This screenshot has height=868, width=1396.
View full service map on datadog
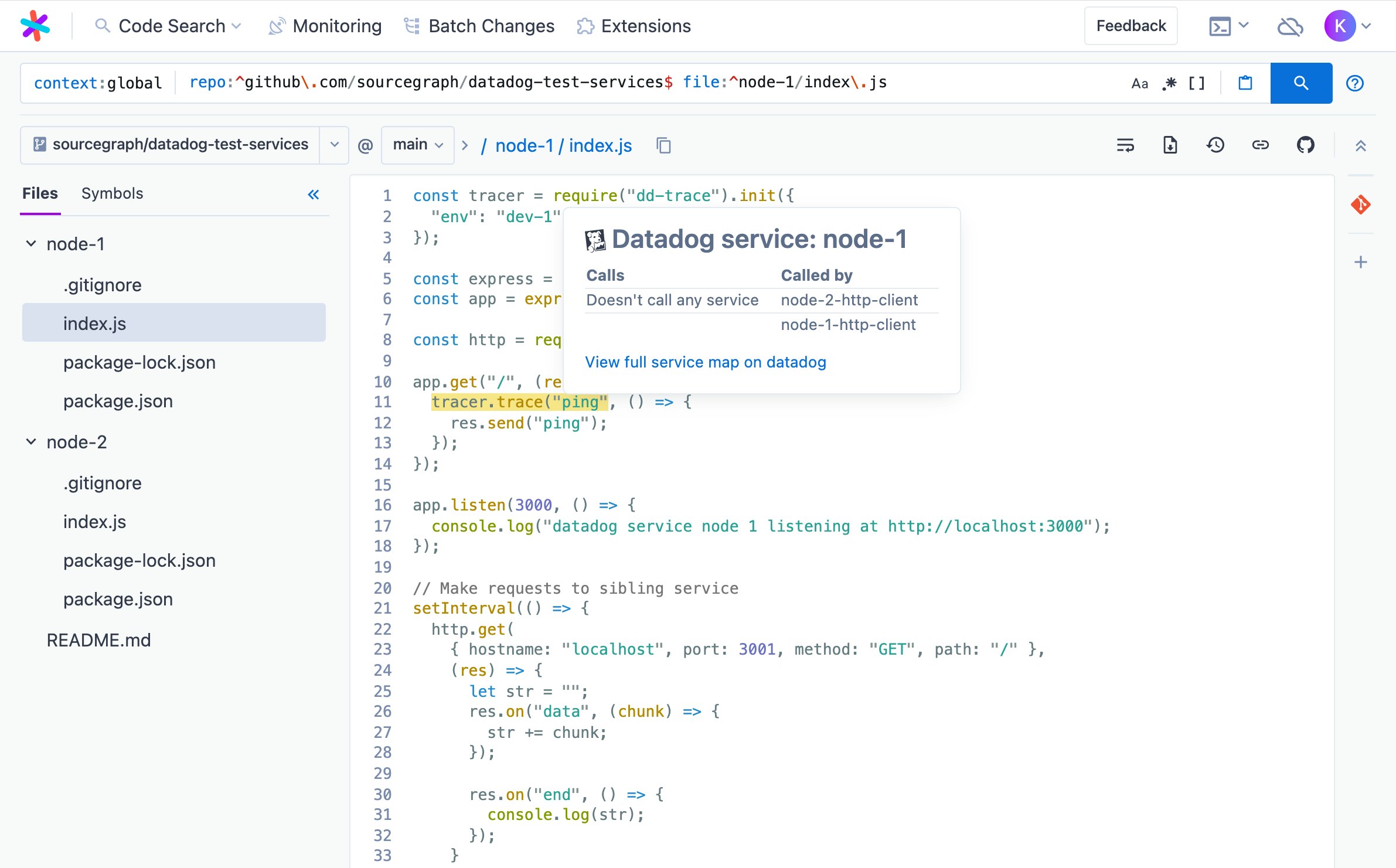705,362
